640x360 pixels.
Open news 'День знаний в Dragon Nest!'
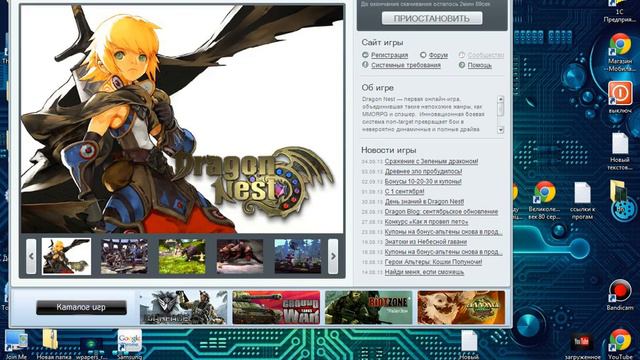pyautogui.click(x=424, y=202)
